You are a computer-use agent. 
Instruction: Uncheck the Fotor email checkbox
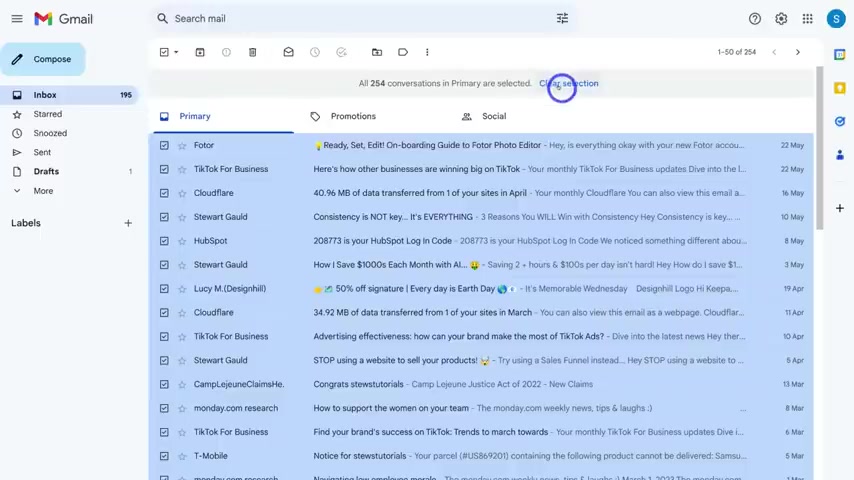164,145
